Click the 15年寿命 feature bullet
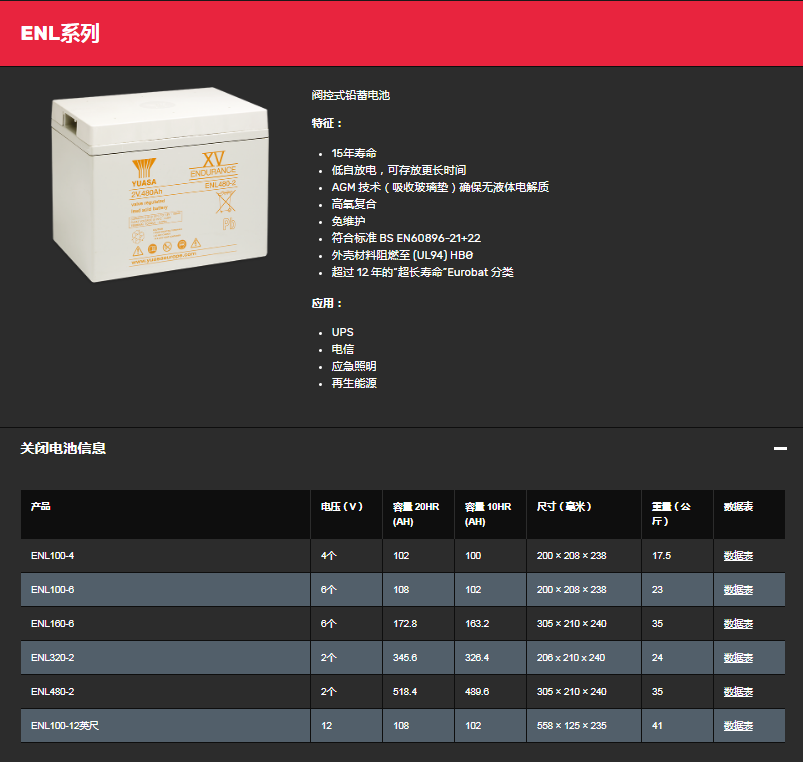This screenshot has width=803, height=762. (x=354, y=153)
